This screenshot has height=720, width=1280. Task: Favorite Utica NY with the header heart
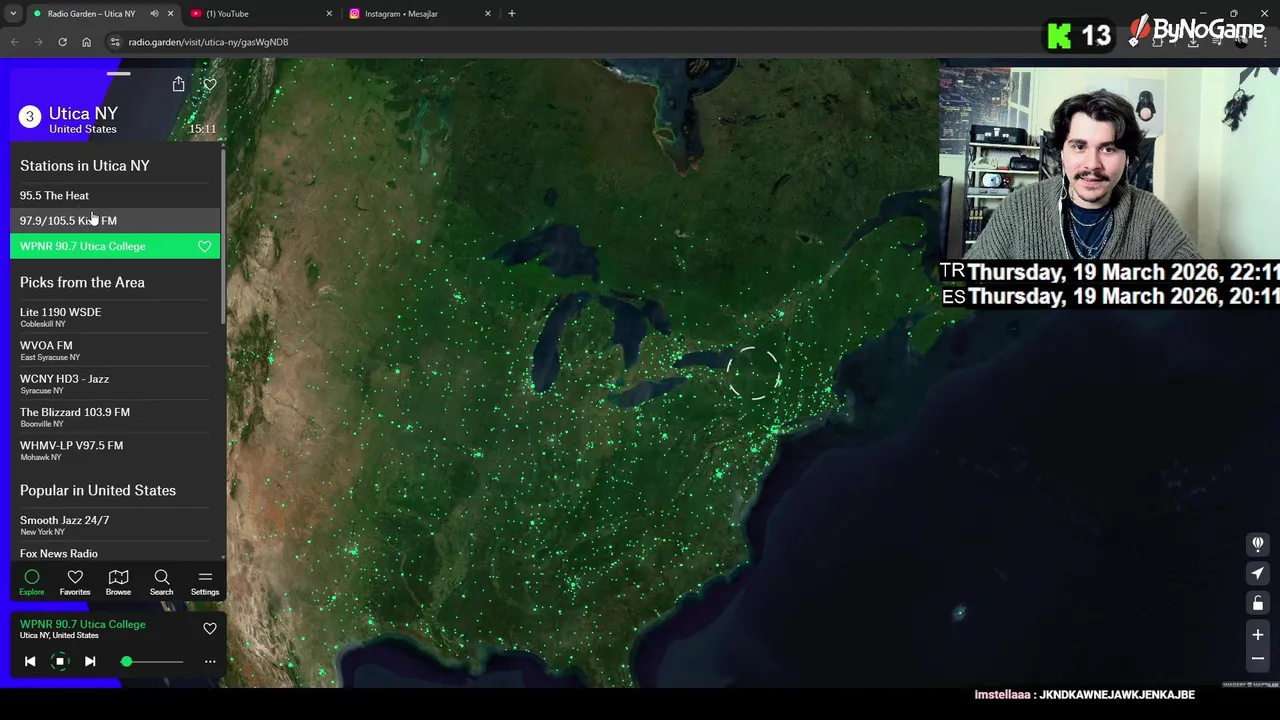pyautogui.click(x=210, y=84)
